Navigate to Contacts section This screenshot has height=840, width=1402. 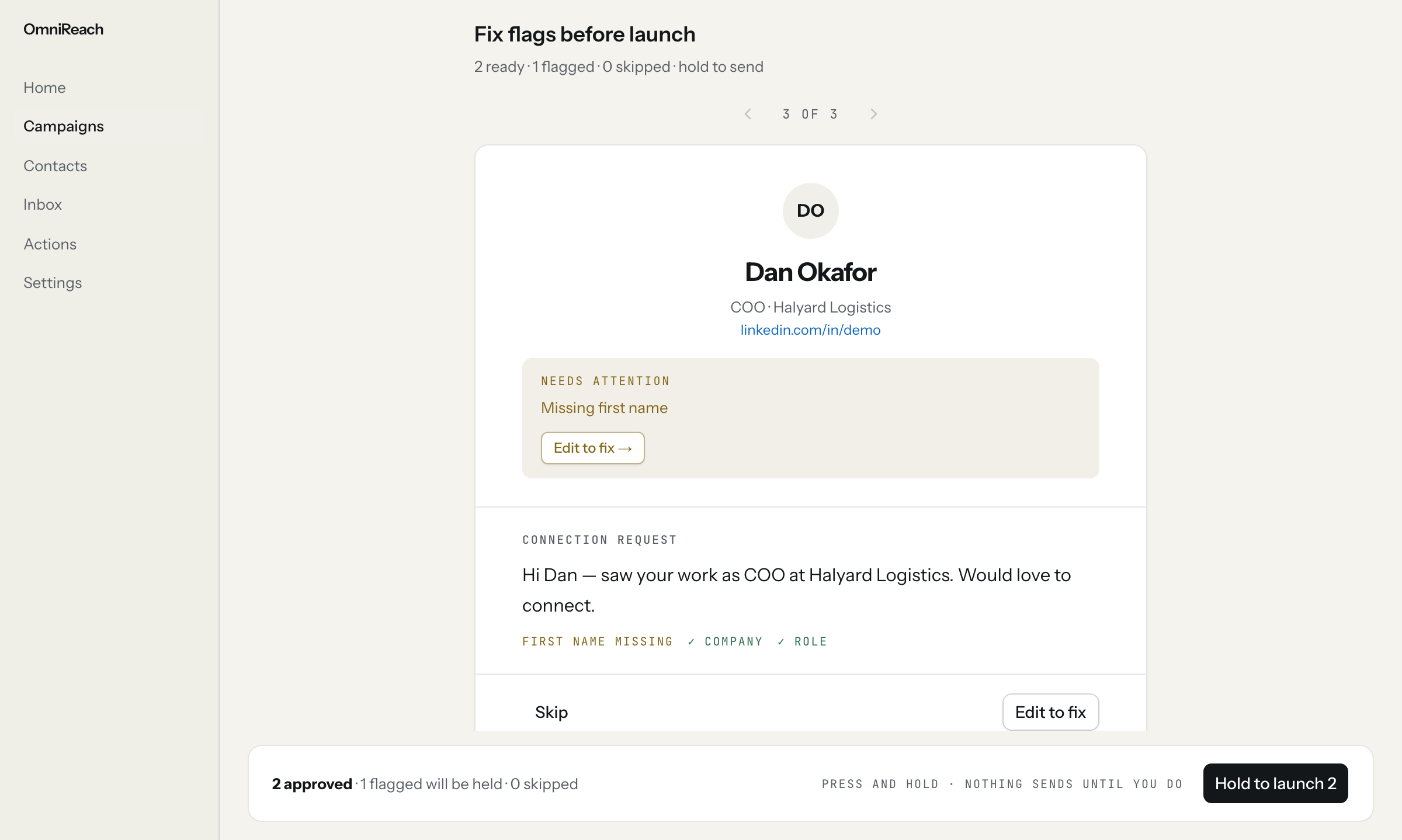(55, 166)
